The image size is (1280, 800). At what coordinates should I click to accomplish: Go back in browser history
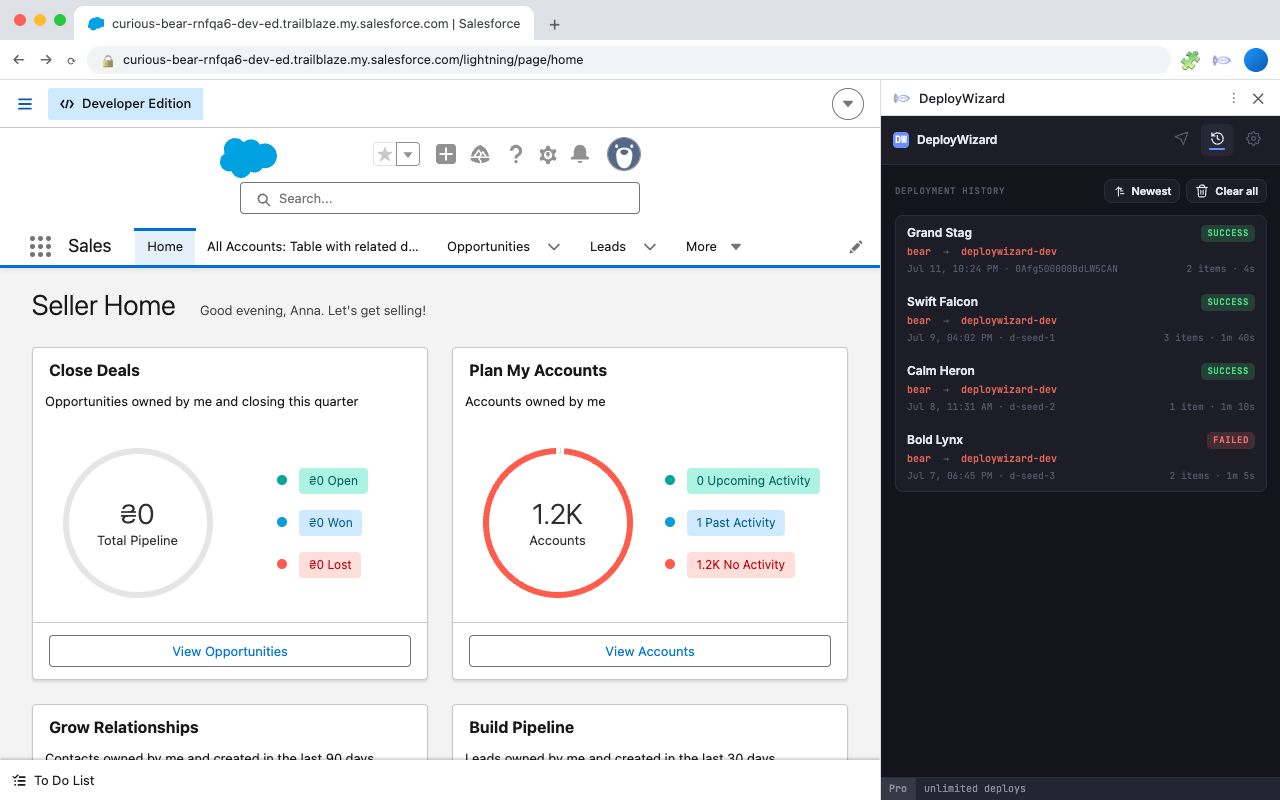click(x=18, y=60)
